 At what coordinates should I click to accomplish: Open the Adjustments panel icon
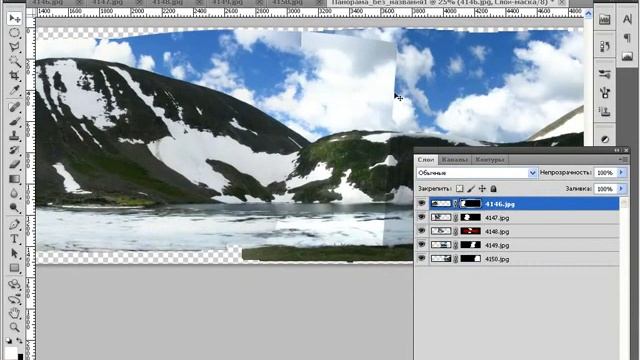(605, 140)
